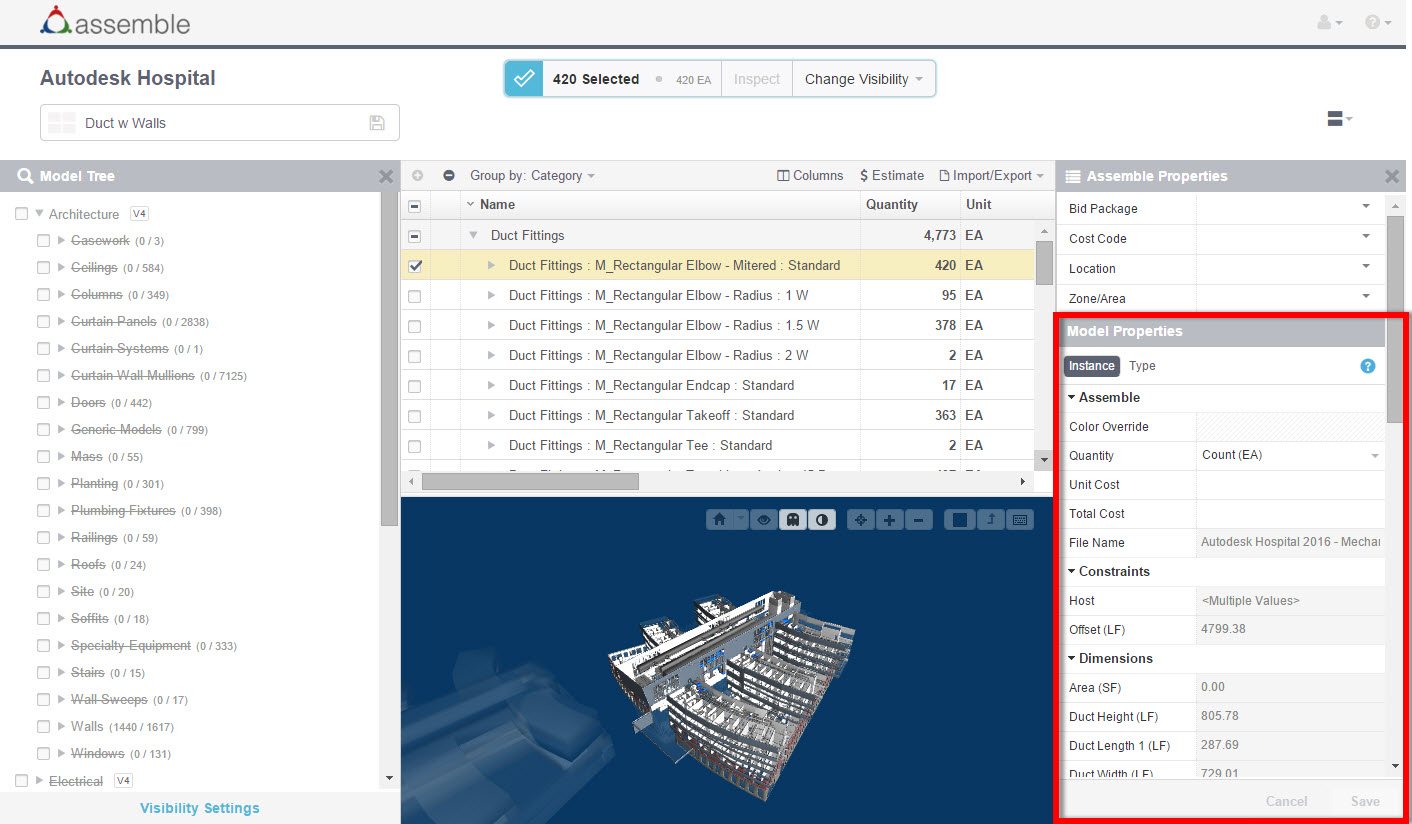This screenshot has width=1412, height=824.
Task: Collapse the Constraints properties section
Action: (1072, 572)
